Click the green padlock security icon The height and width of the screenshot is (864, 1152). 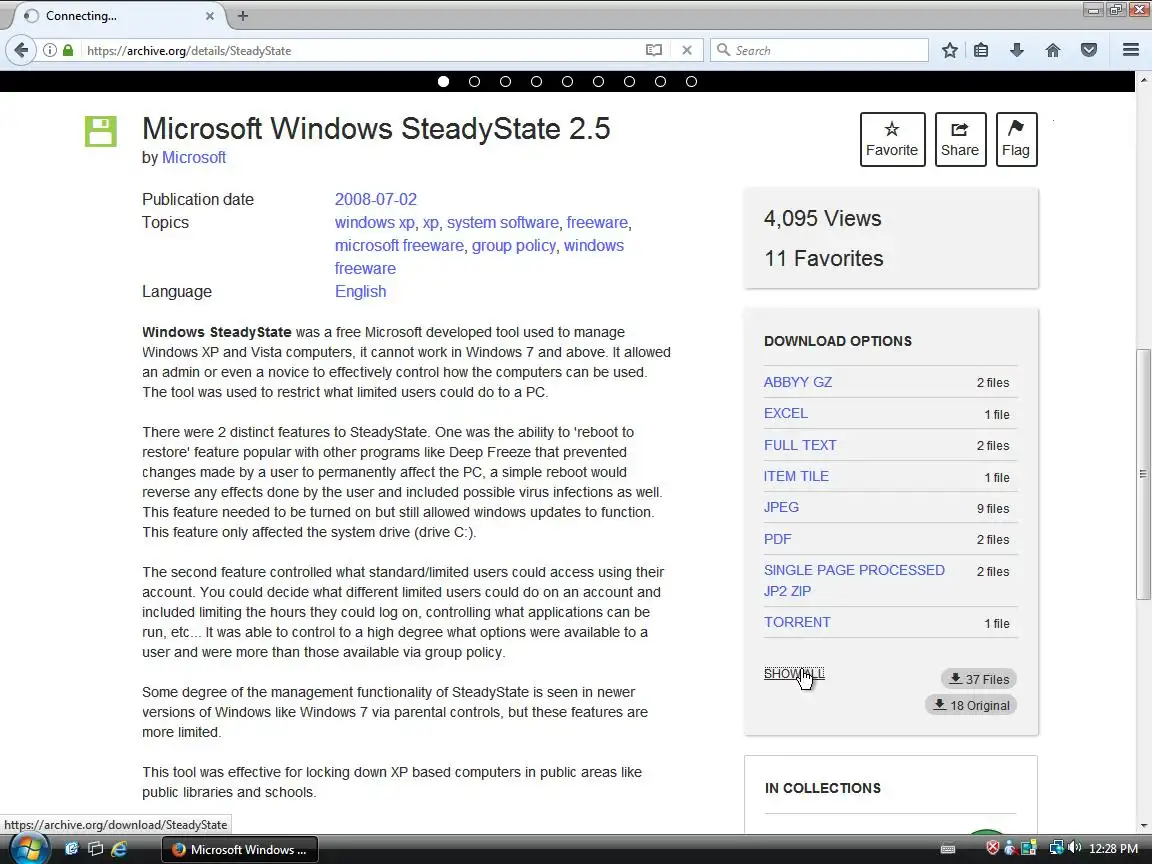point(68,50)
